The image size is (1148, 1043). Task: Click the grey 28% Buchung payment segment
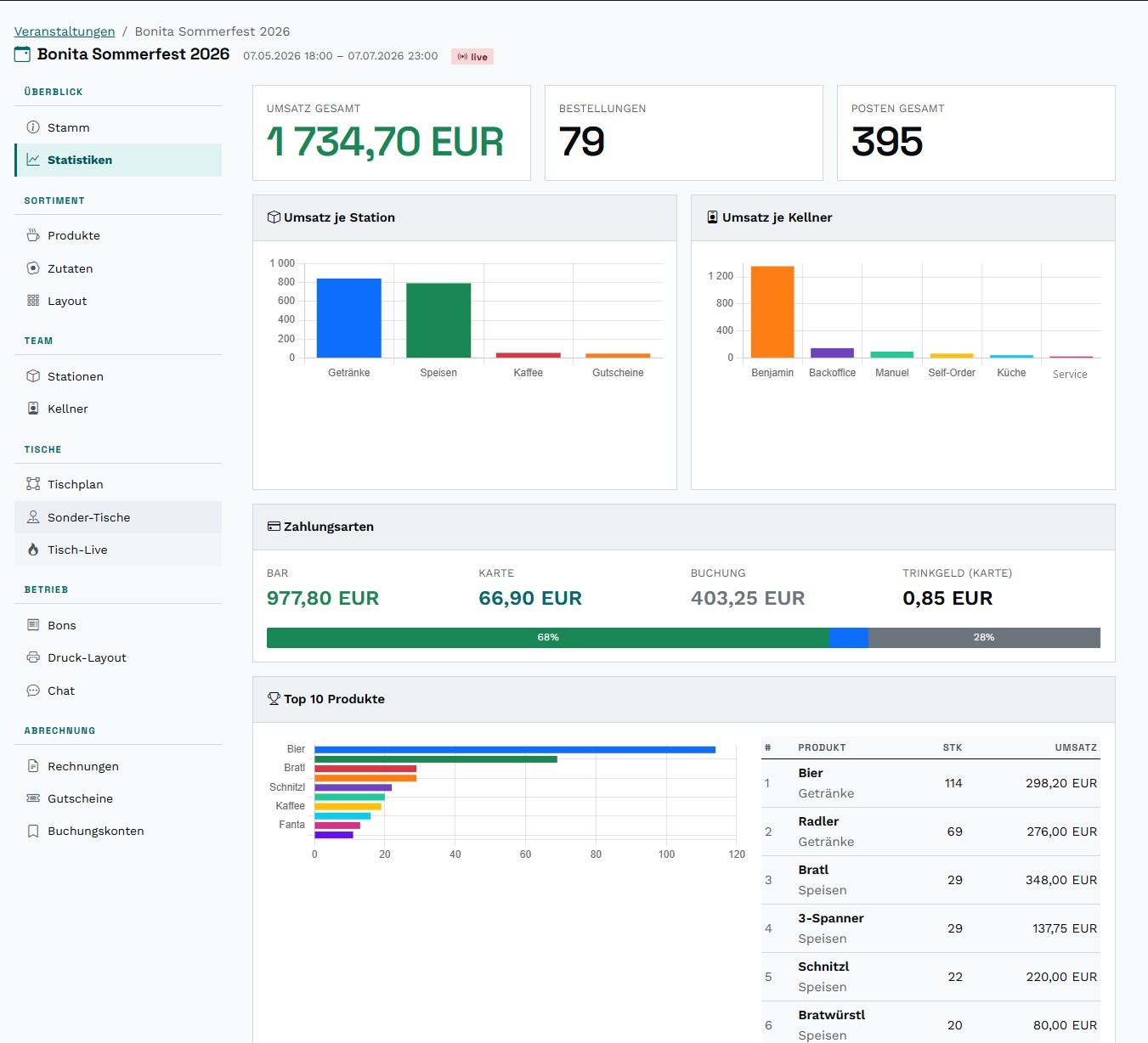[x=984, y=638]
